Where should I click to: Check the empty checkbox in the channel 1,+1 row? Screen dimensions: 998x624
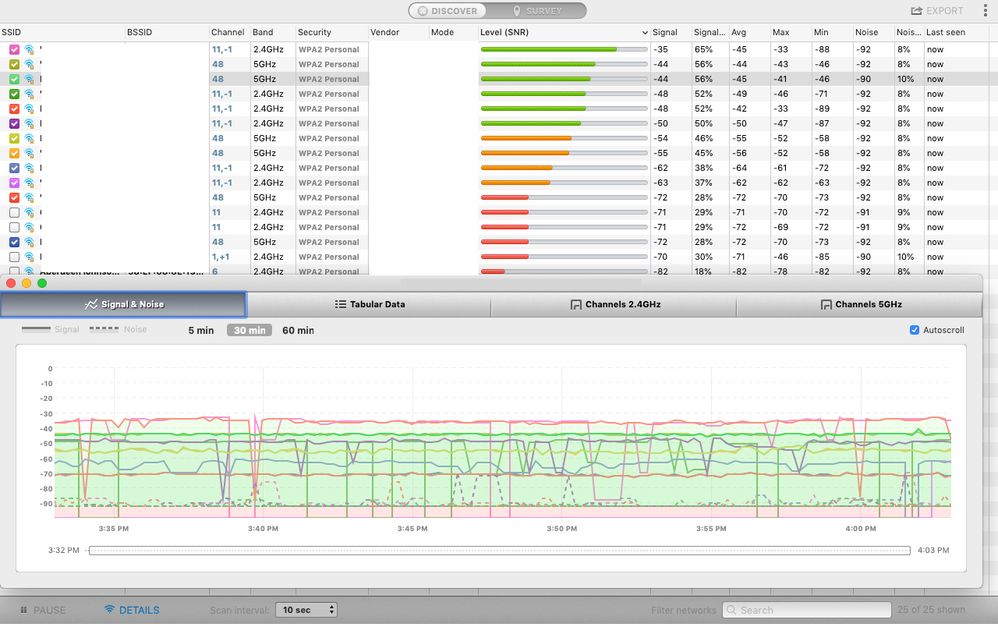pyautogui.click(x=14, y=257)
